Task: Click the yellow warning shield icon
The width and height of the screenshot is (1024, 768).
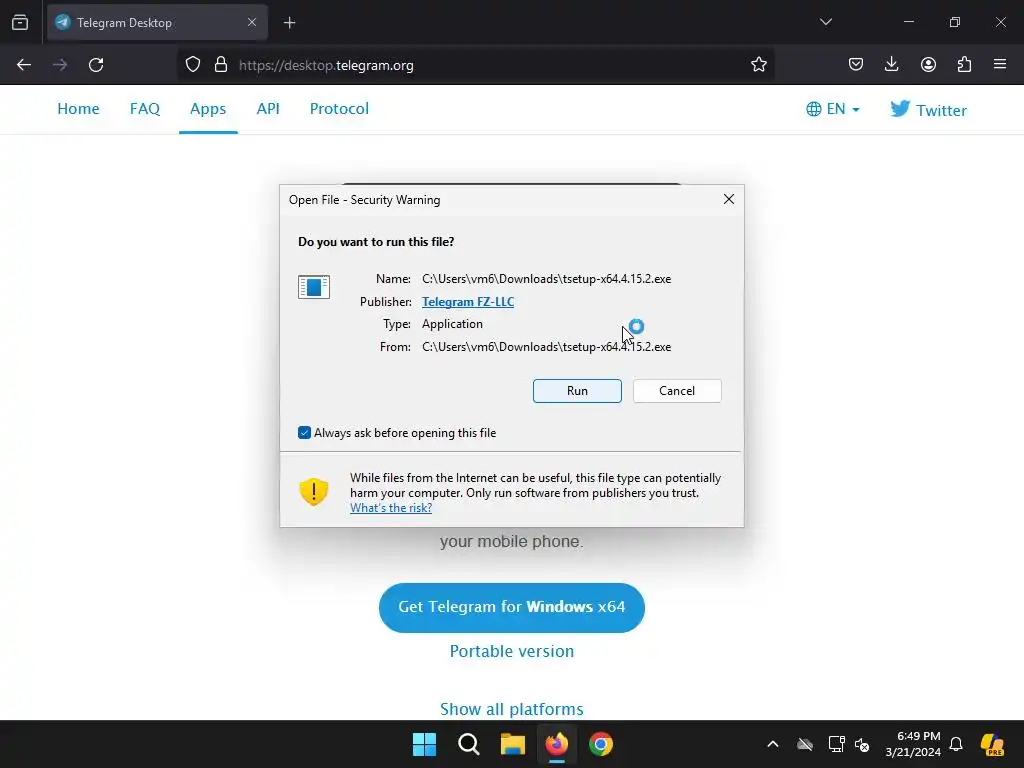Action: (313, 492)
